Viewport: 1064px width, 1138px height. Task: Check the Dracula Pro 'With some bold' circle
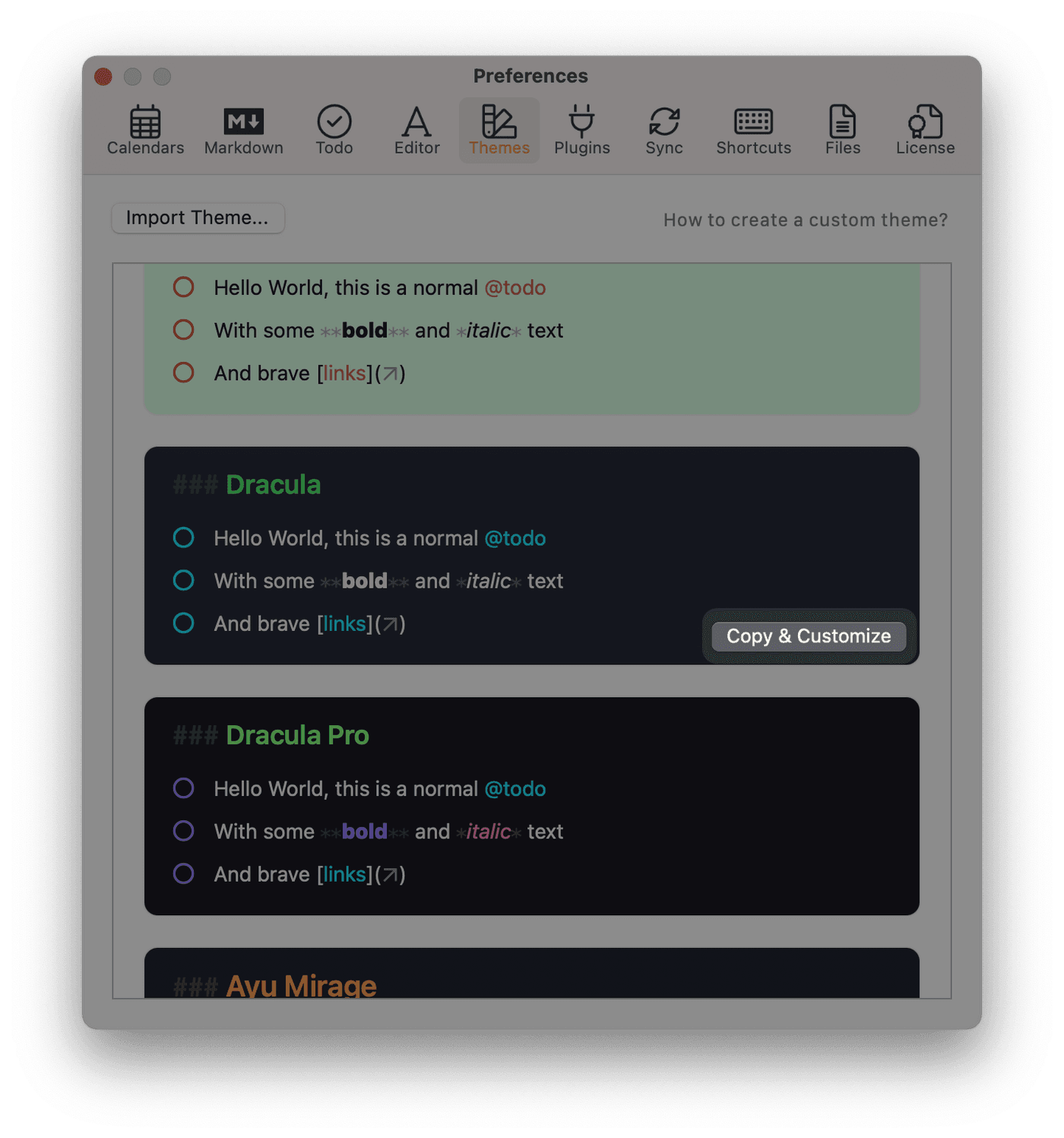click(183, 831)
